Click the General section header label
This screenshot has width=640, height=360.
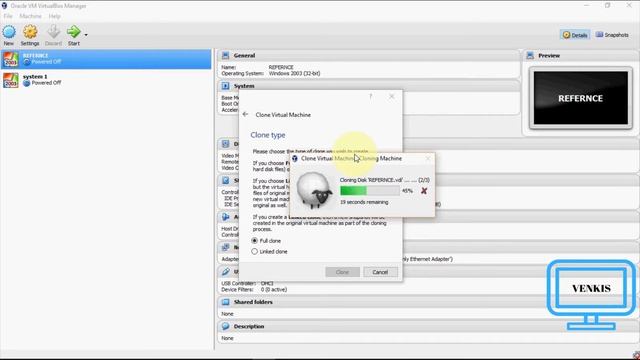click(244, 56)
